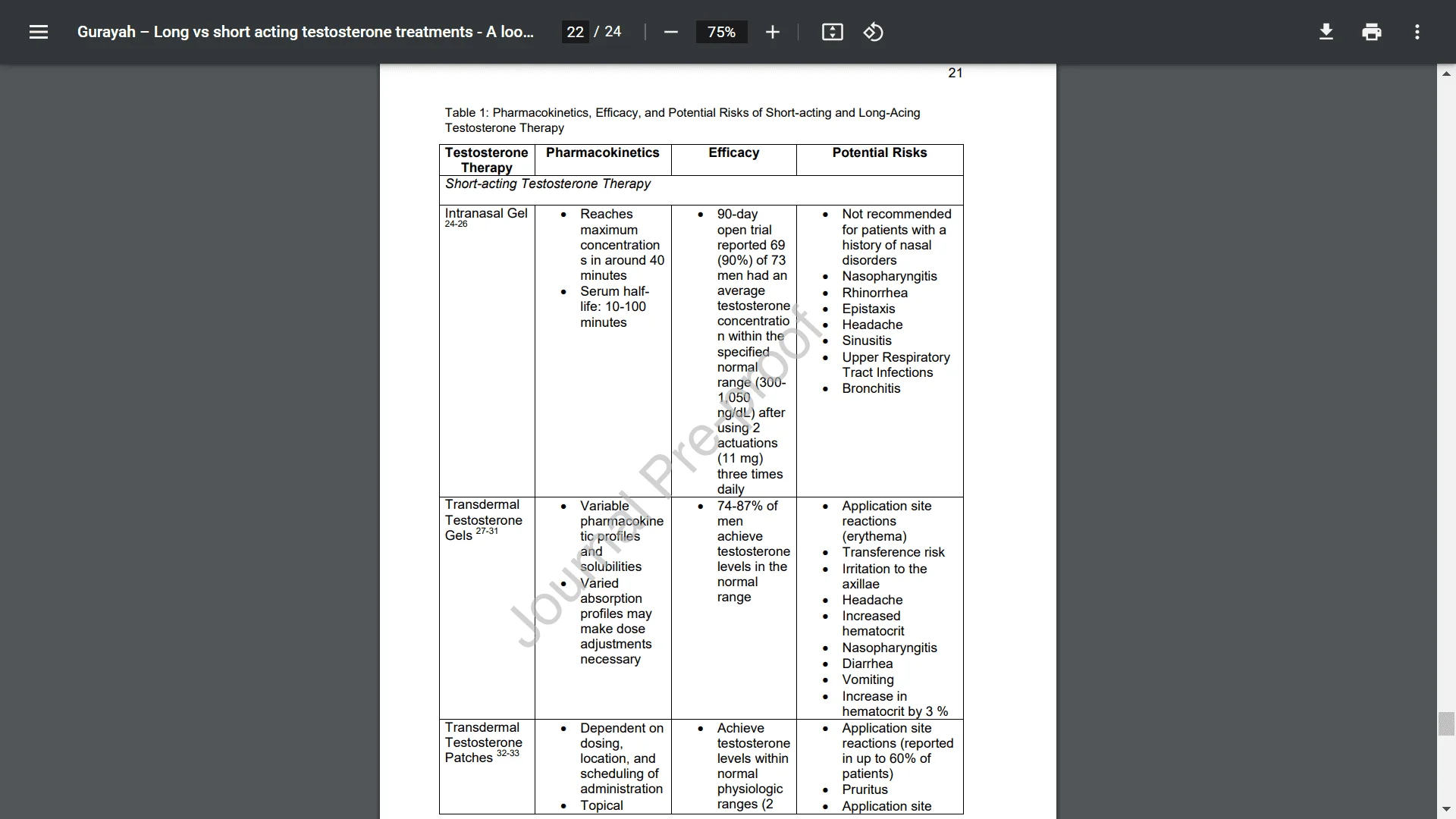Click the Table 1 caption text
This screenshot has height=819, width=1456.
[682, 121]
